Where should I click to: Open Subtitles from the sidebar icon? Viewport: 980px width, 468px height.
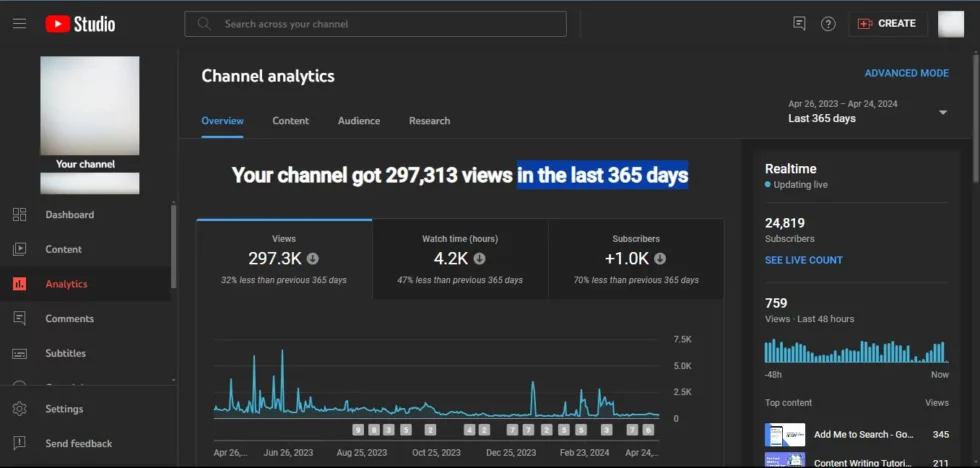(x=19, y=354)
